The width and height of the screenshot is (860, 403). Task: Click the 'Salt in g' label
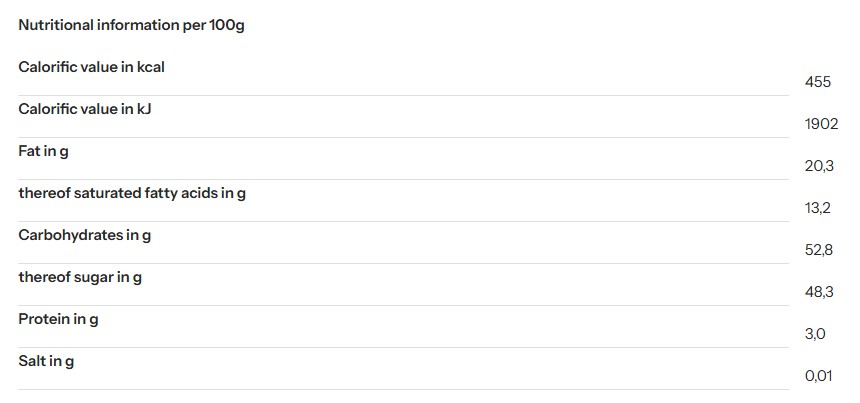click(46, 361)
